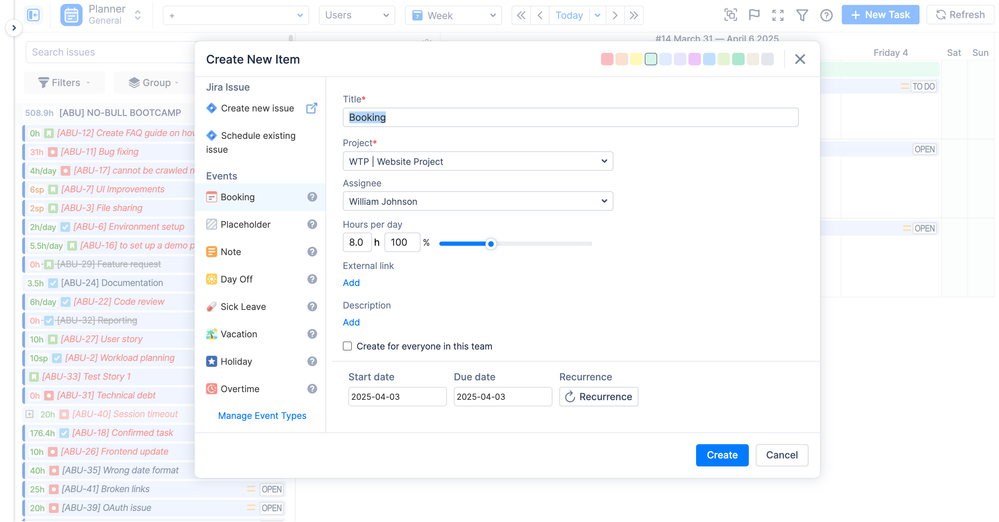
Task: Toggle checkbox icon on ABU-2 Workload planning
Action: 57,358
